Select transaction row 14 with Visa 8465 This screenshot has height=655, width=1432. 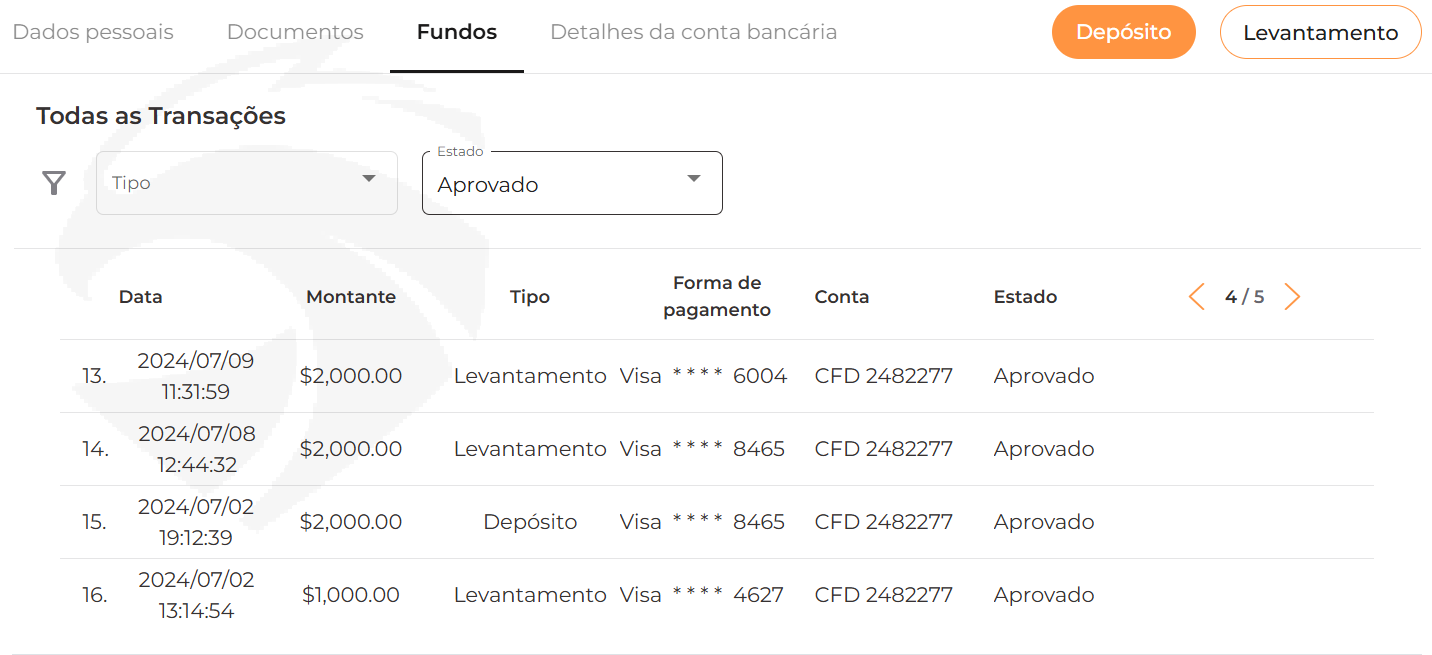tap(716, 449)
